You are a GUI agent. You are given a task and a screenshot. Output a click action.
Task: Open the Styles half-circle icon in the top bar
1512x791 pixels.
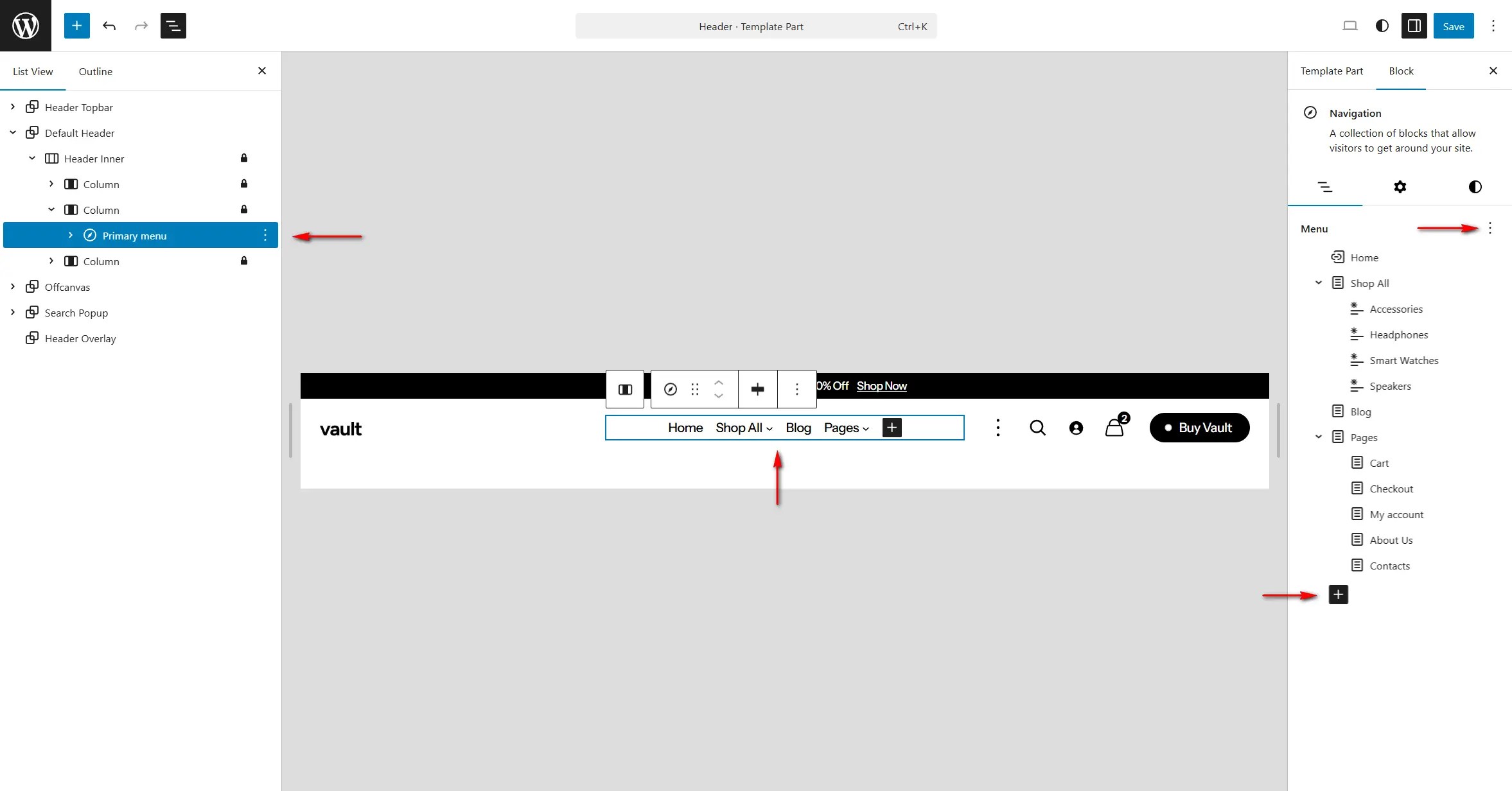[1382, 26]
